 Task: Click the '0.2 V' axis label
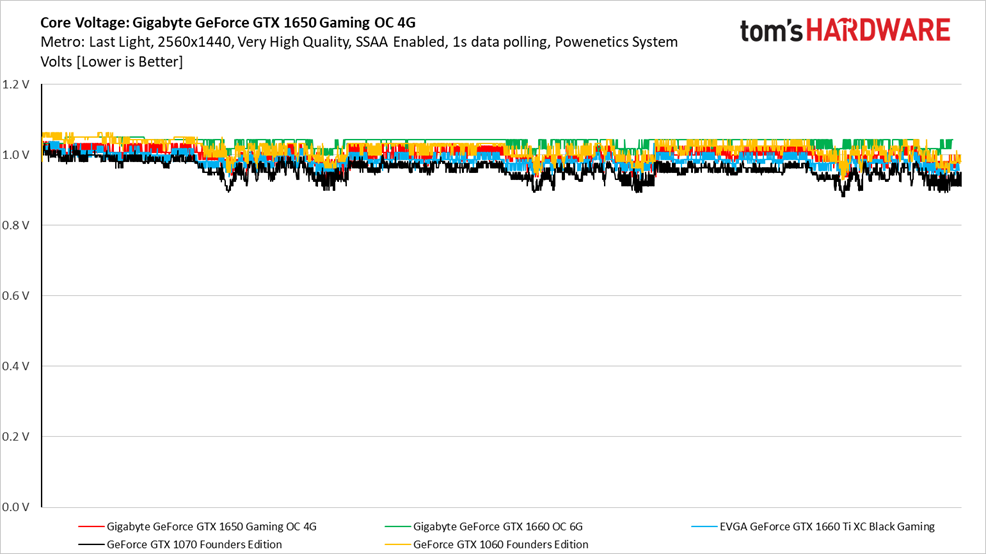(x=15, y=436)
